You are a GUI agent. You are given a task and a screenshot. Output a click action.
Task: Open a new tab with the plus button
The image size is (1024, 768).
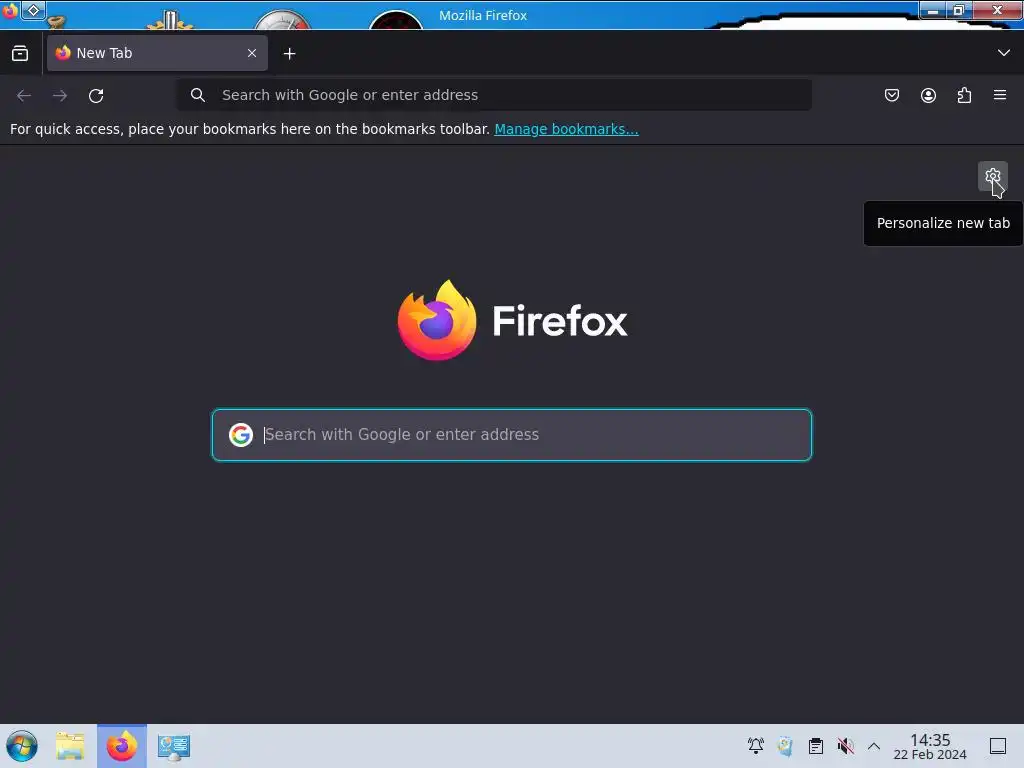[x=289, y=54]
